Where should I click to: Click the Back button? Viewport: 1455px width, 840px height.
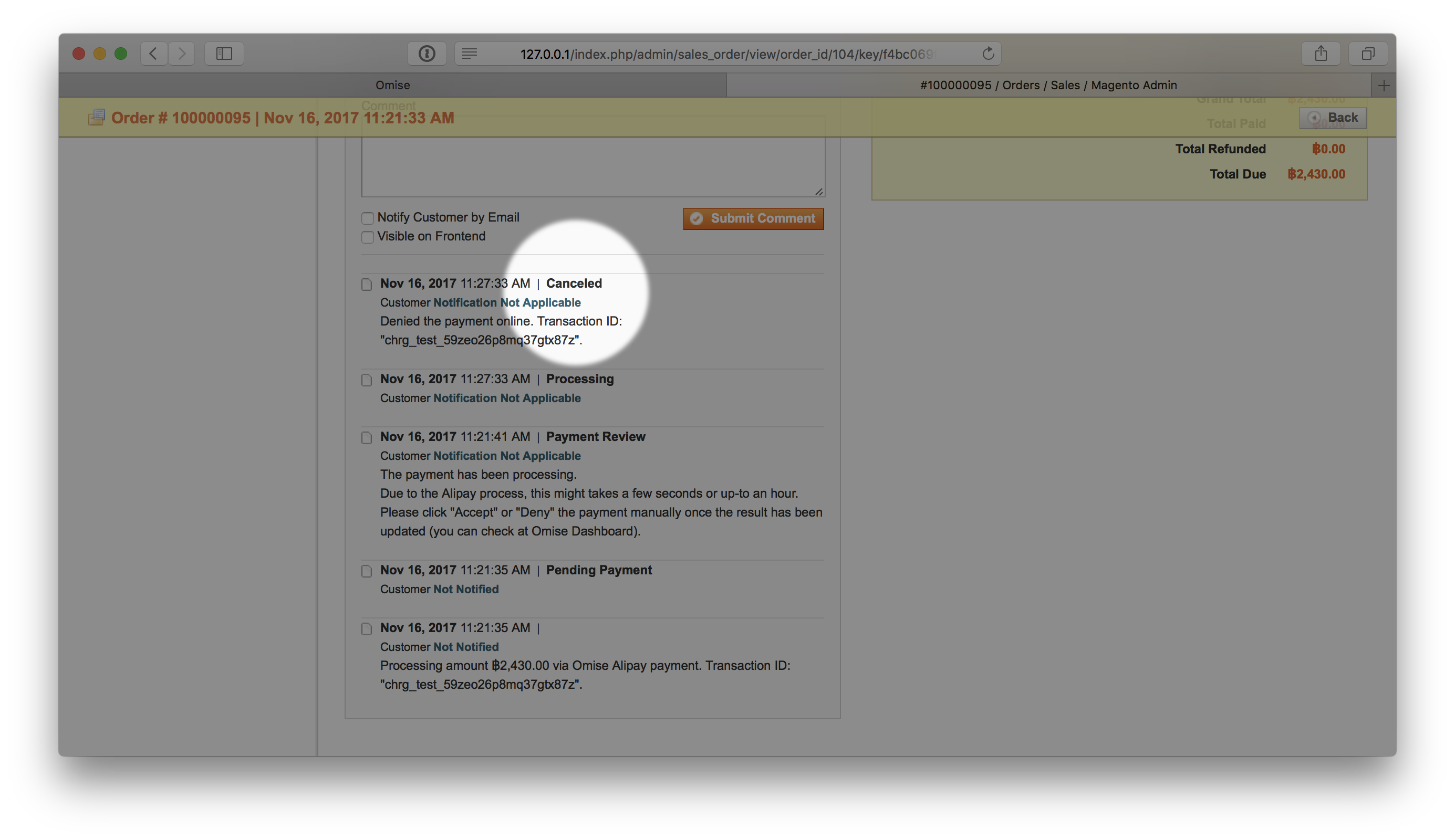click(x=1332, y=118)
